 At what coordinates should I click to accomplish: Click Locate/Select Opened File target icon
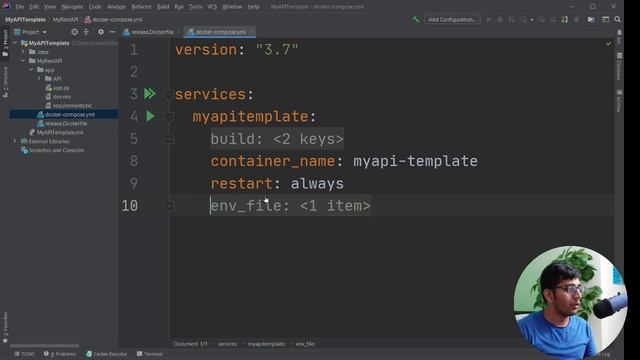(74, 32)
